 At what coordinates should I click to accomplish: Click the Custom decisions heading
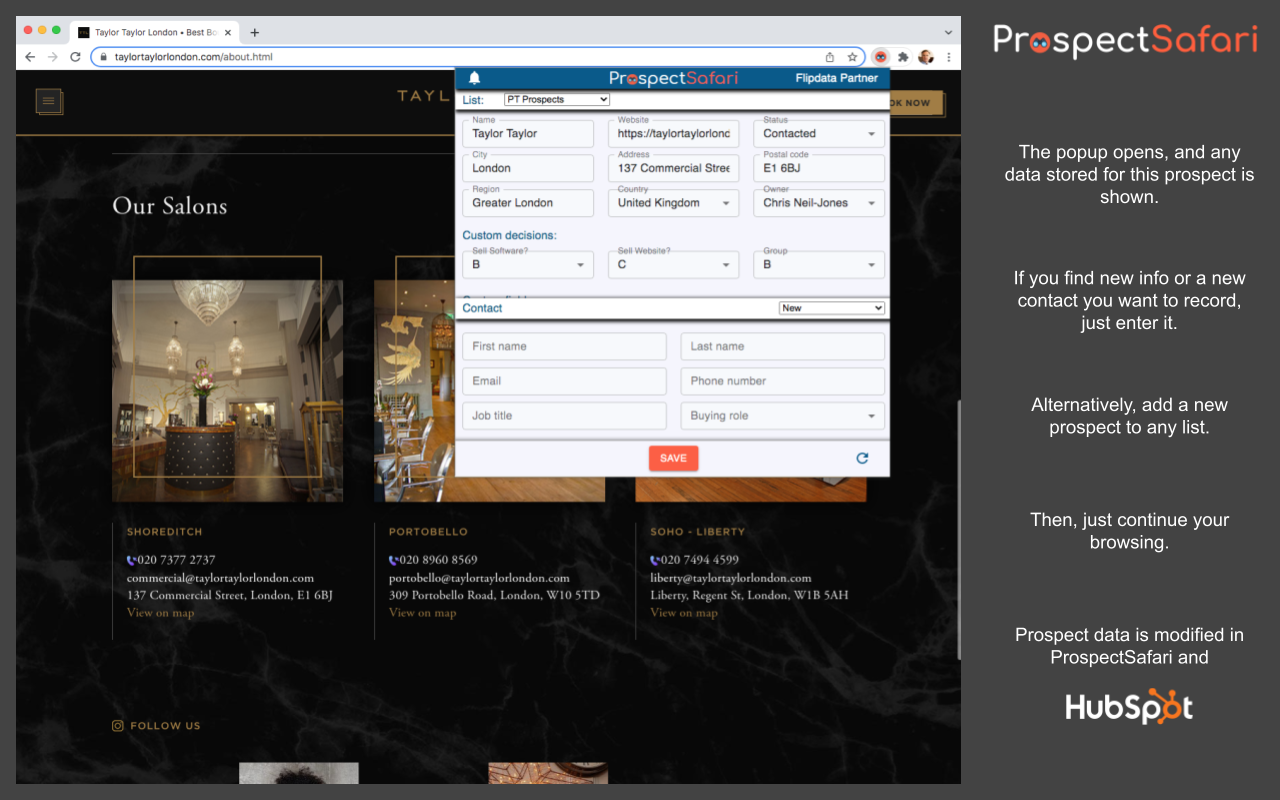click(x=509, y=236)
